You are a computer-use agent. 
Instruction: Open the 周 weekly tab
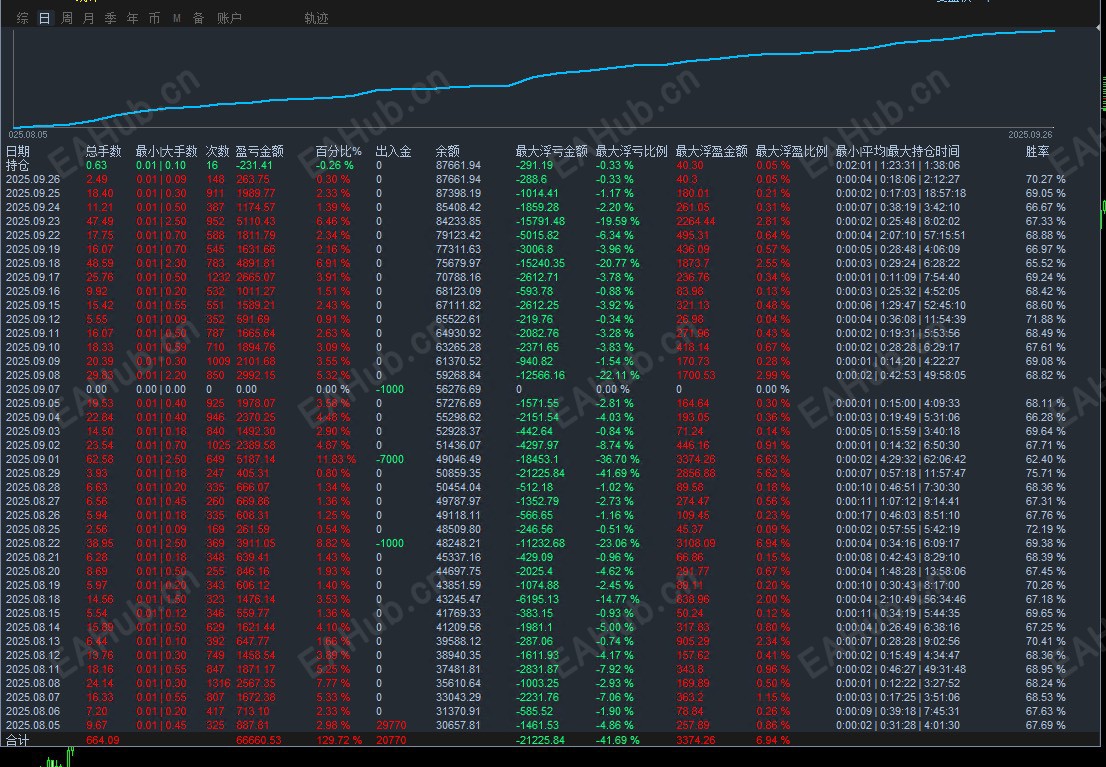pyautogui.click(x=66, y=18)
